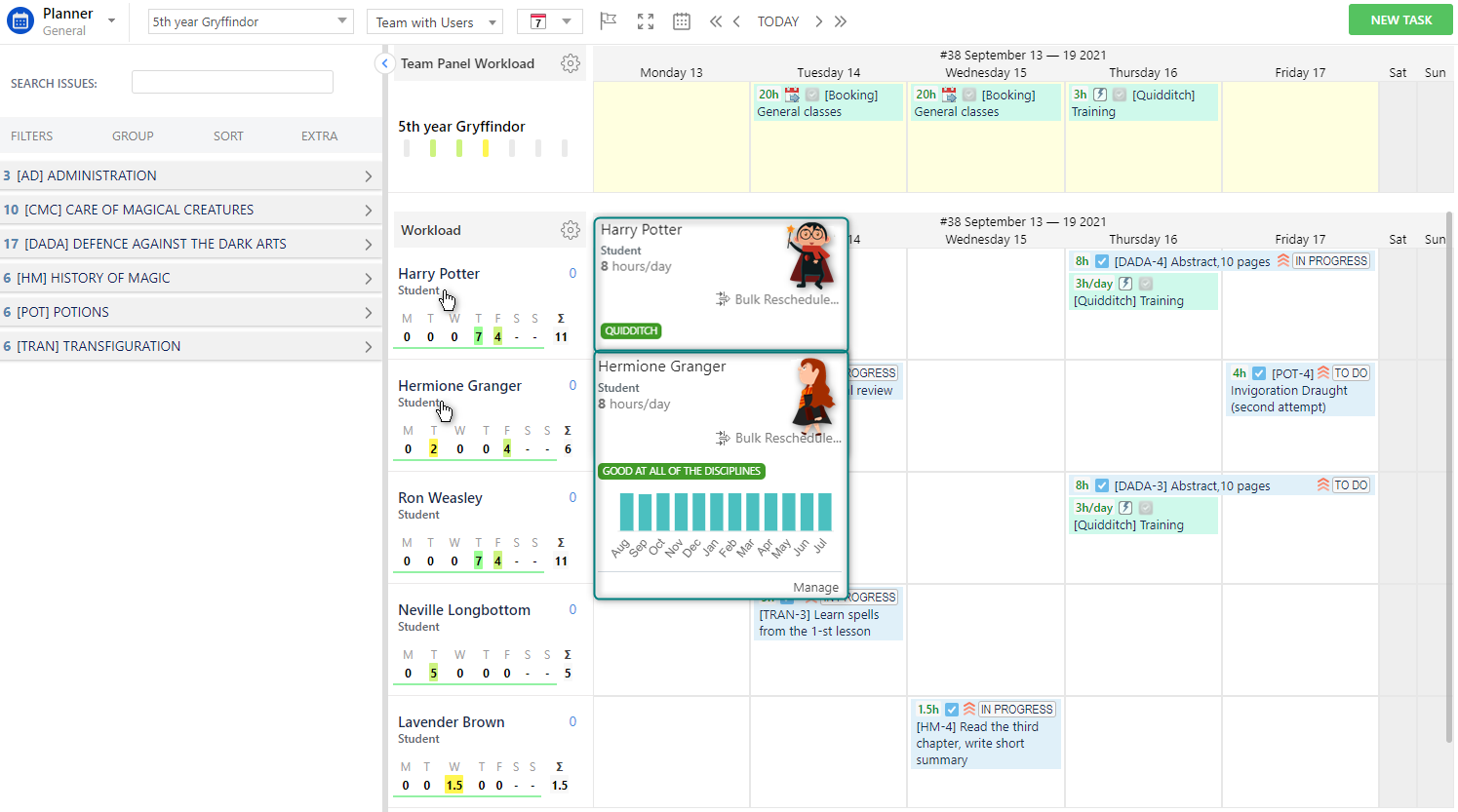The height and width of the screenshot is (812, 1458).
Task: Click priority arrows icon on HM-4 task
Action: (969, 710)
